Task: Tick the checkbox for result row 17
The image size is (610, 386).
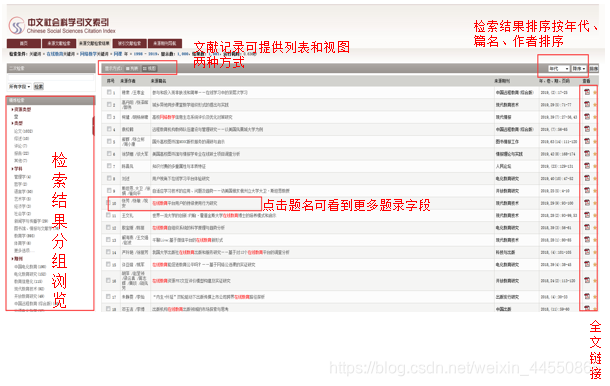Action: [109, 297]
